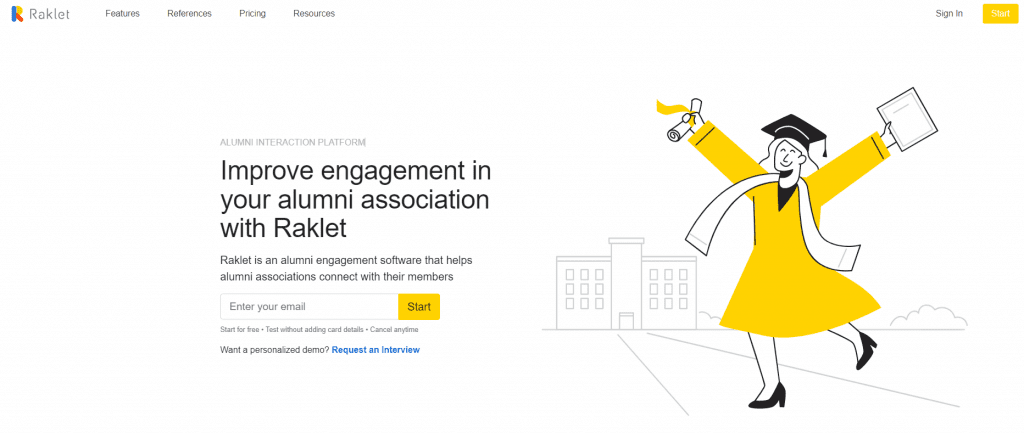Click the Sign In link
Screen dimensions: 1024x433
pos(949,14)
